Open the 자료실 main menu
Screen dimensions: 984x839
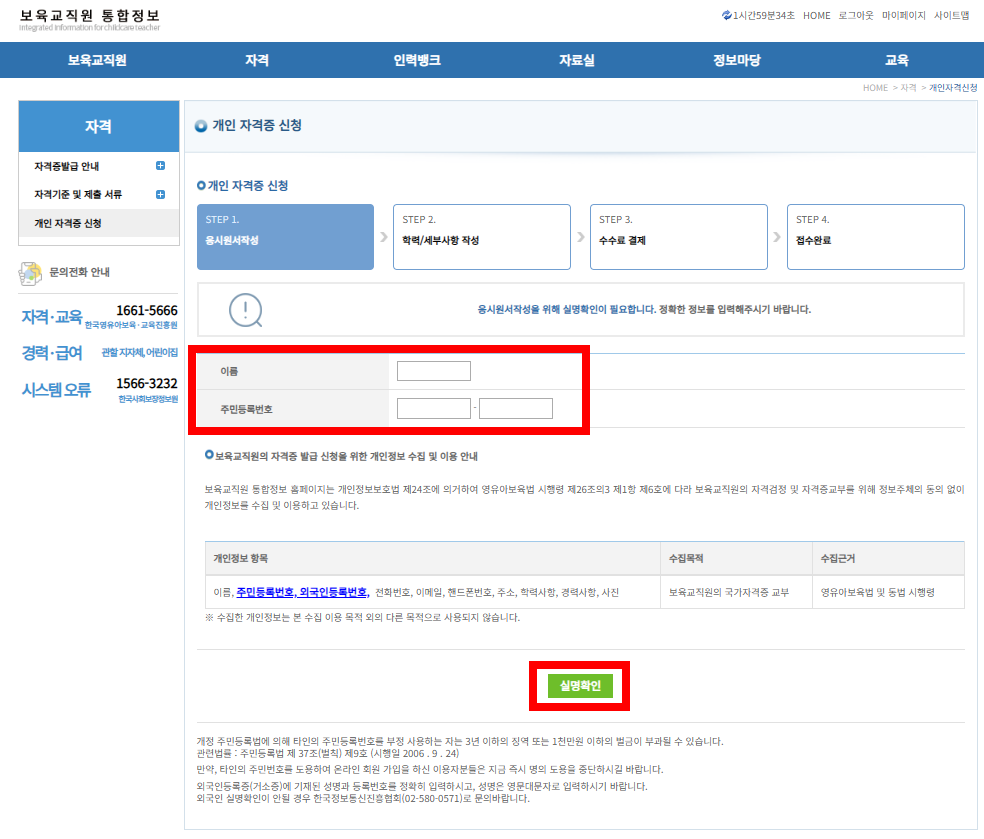pyautogui.click(x=577, y=60)
